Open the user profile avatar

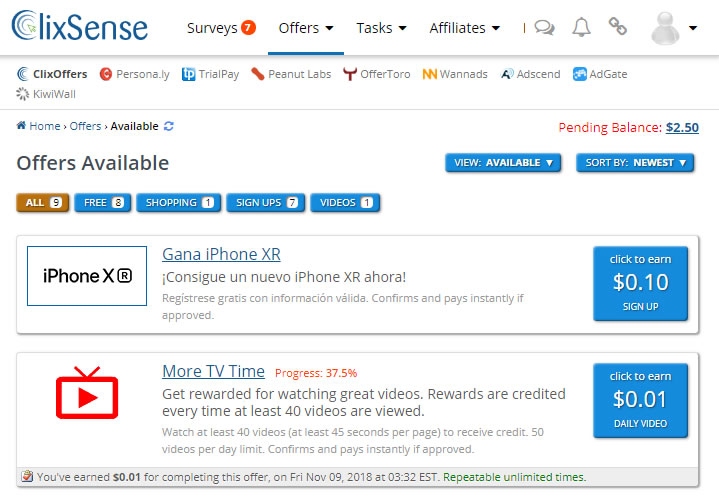pos(665,28)
